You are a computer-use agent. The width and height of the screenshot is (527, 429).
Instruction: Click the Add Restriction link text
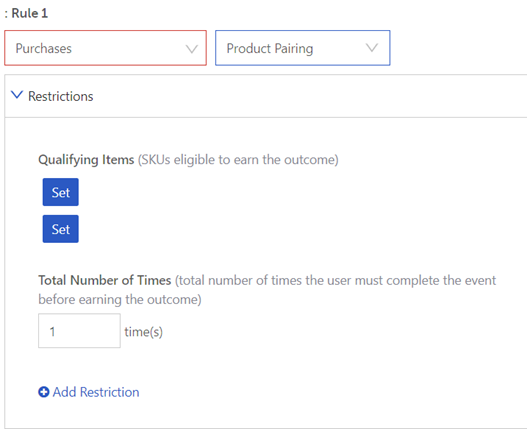96,392
